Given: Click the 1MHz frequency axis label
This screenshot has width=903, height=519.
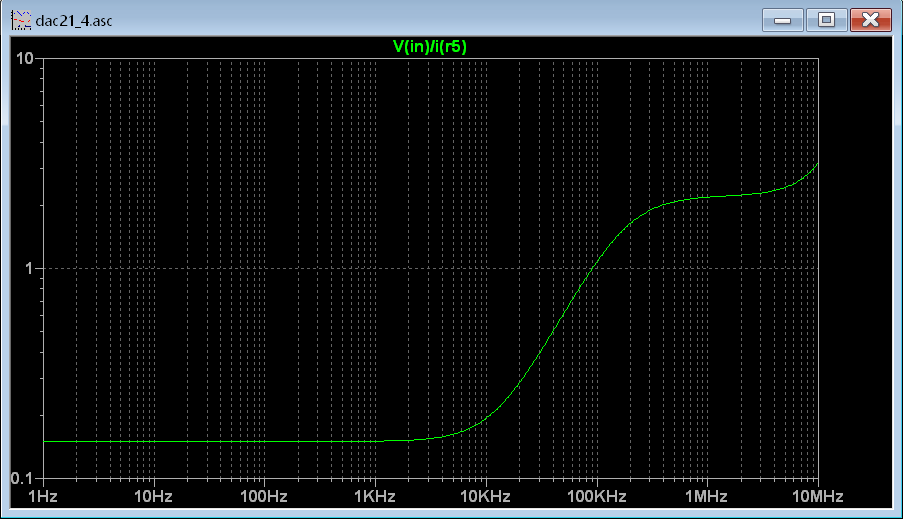Looking at the screenshot, I should pyautogui.click(x=707, y=497).
